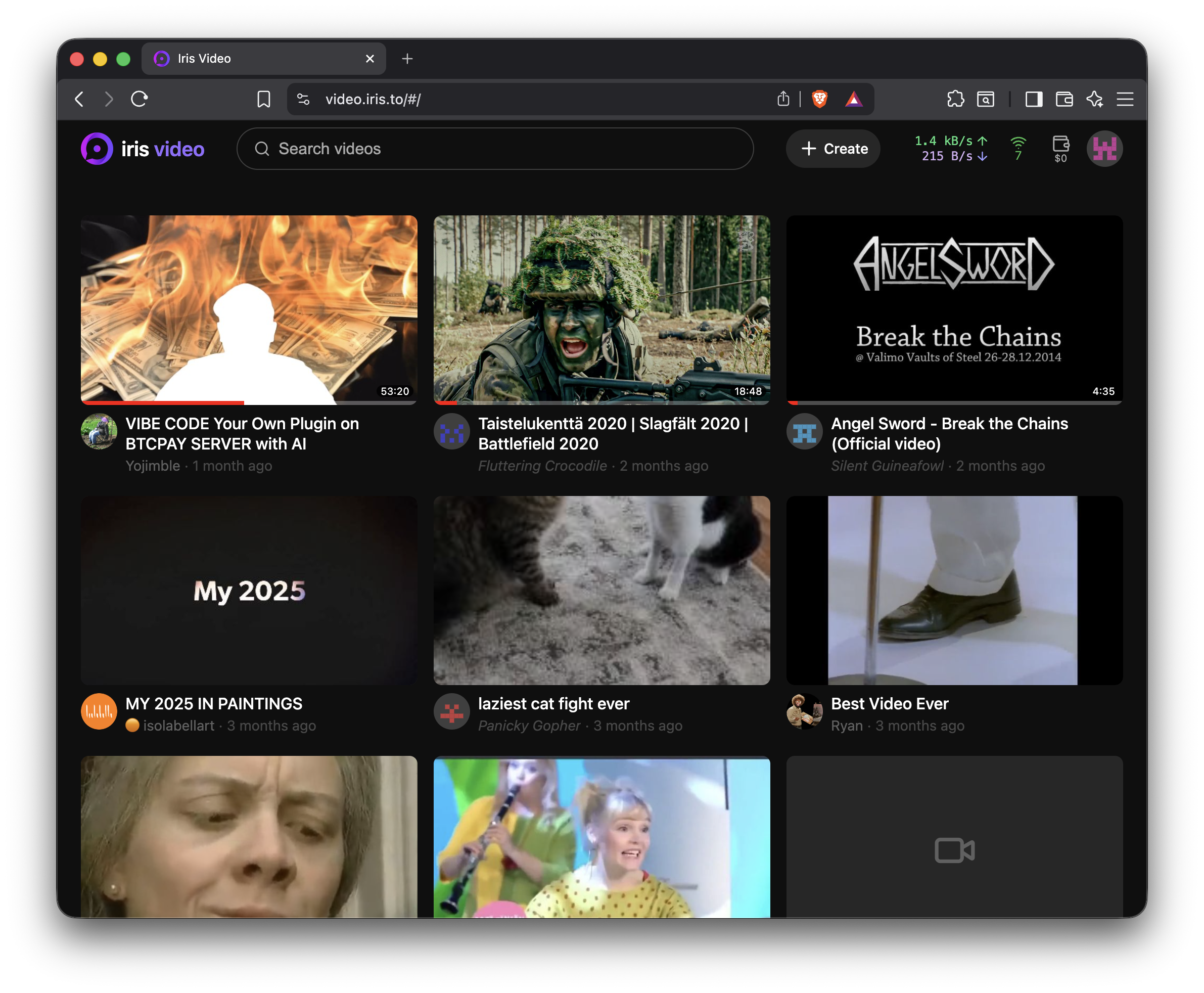The width and height of the screenshot is (1204, 993).
Task: Open the pink profile avatar menu
Action: 1104,149
